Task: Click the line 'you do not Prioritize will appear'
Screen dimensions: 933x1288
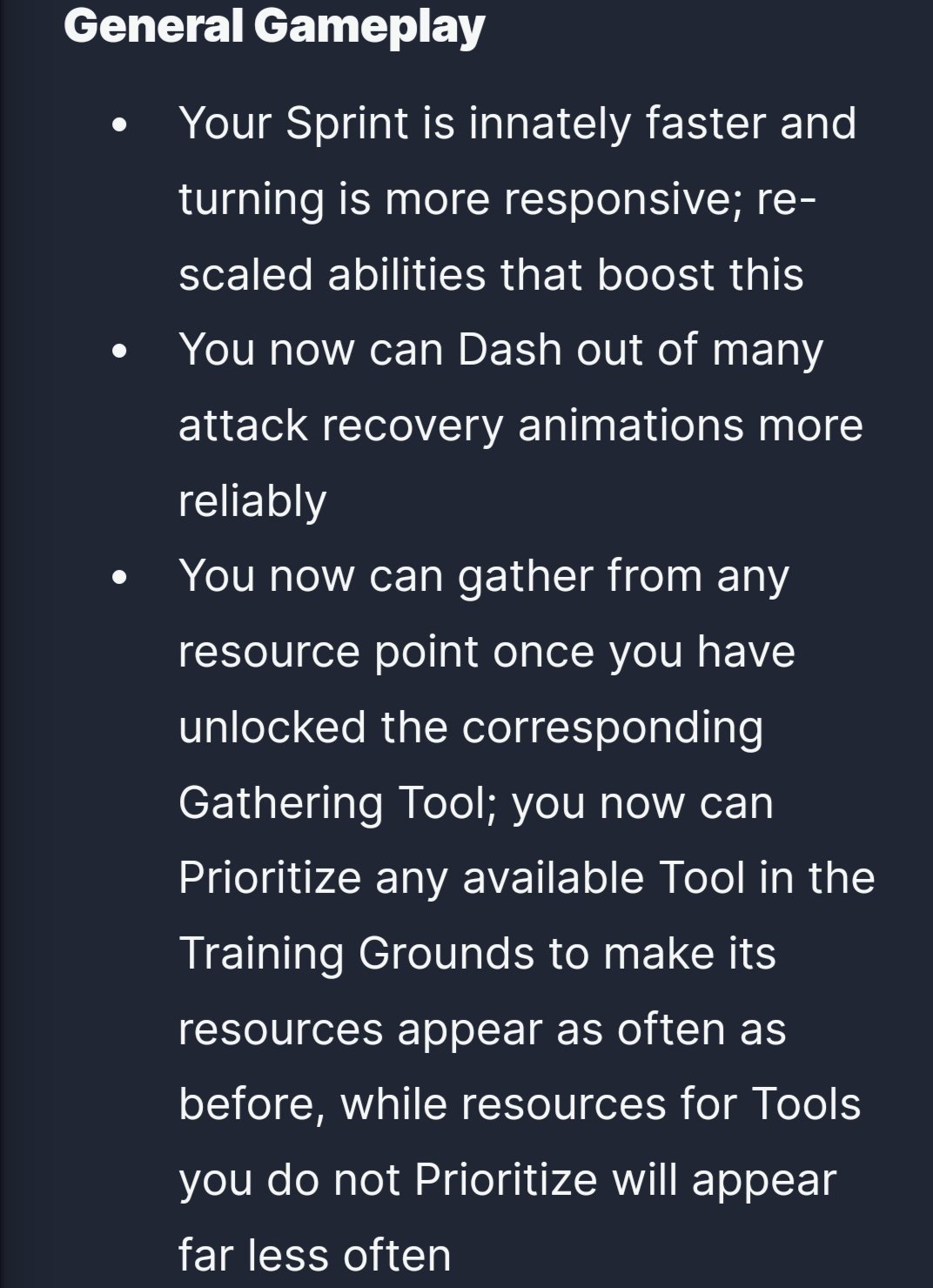Action: [507, 1181]
